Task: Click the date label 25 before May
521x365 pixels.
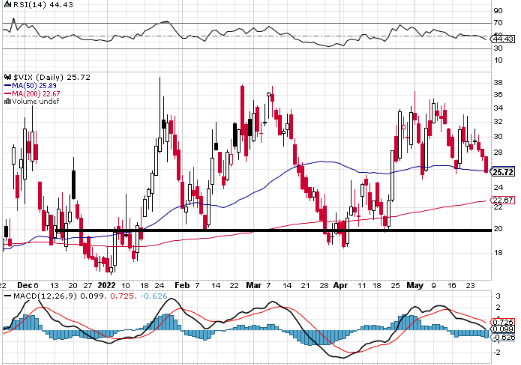Action: (395, 286)
